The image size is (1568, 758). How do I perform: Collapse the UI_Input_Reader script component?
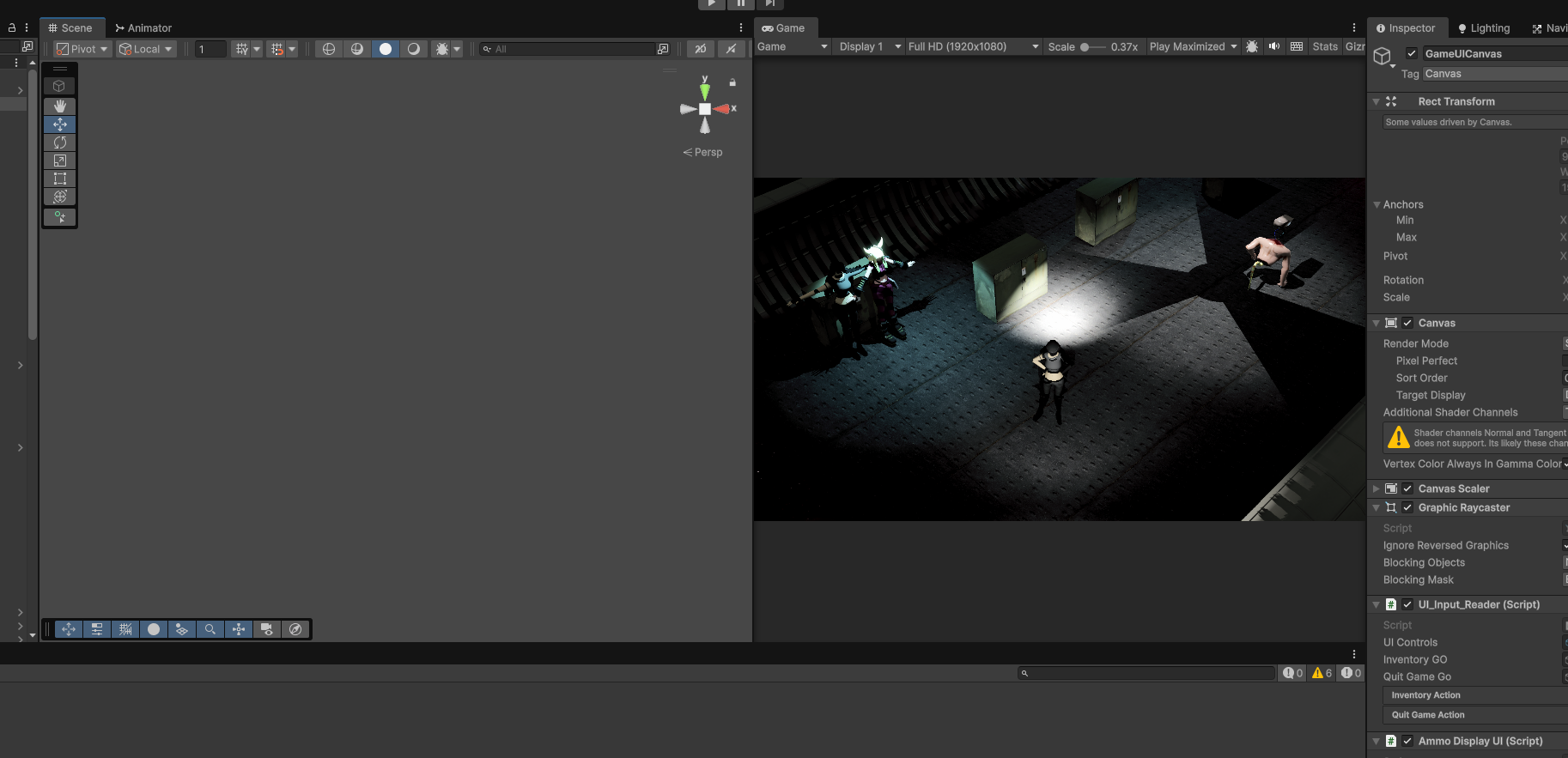tap(1377, 604)
